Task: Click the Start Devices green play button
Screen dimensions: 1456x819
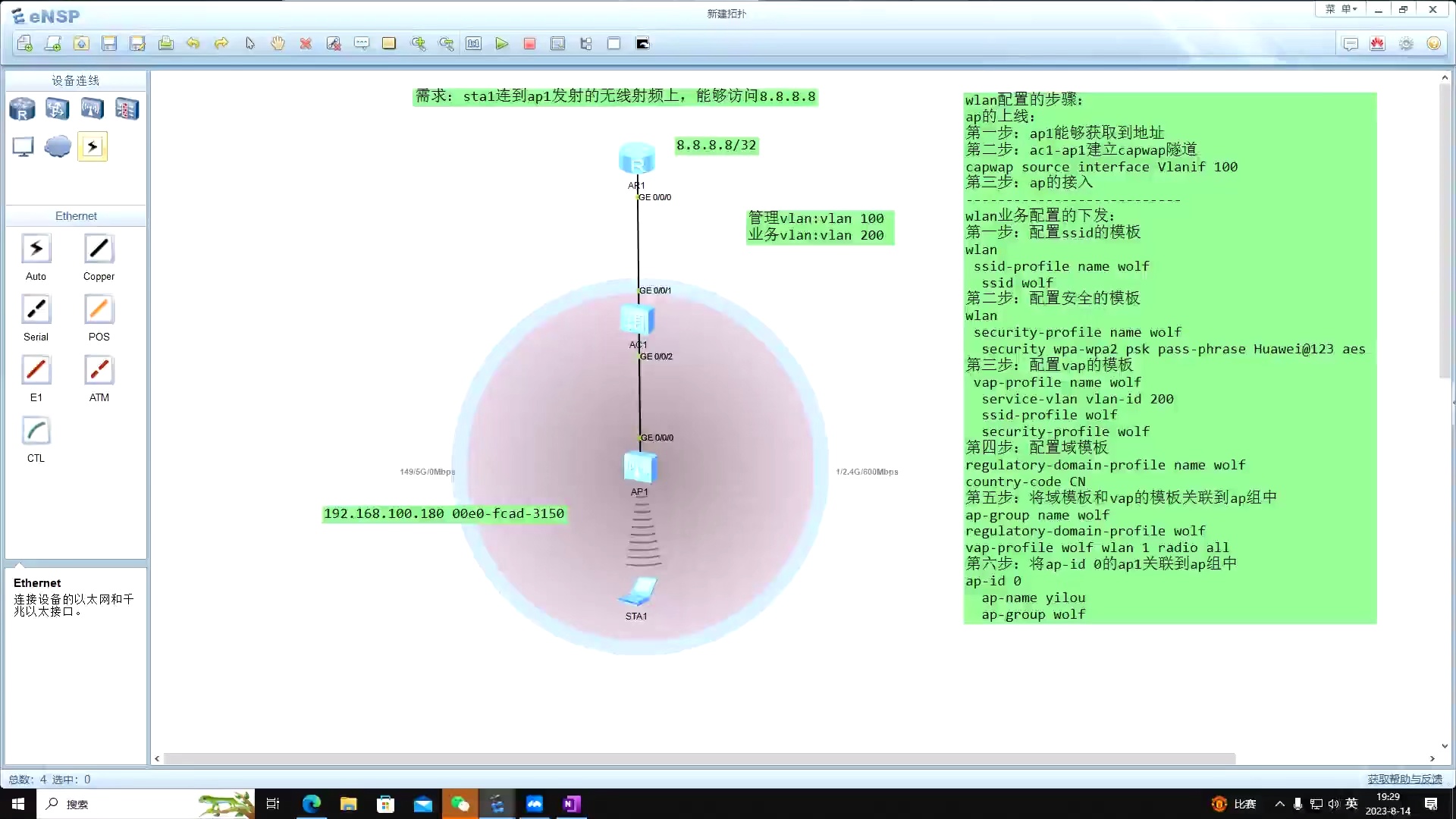Action: pos(501,44)
